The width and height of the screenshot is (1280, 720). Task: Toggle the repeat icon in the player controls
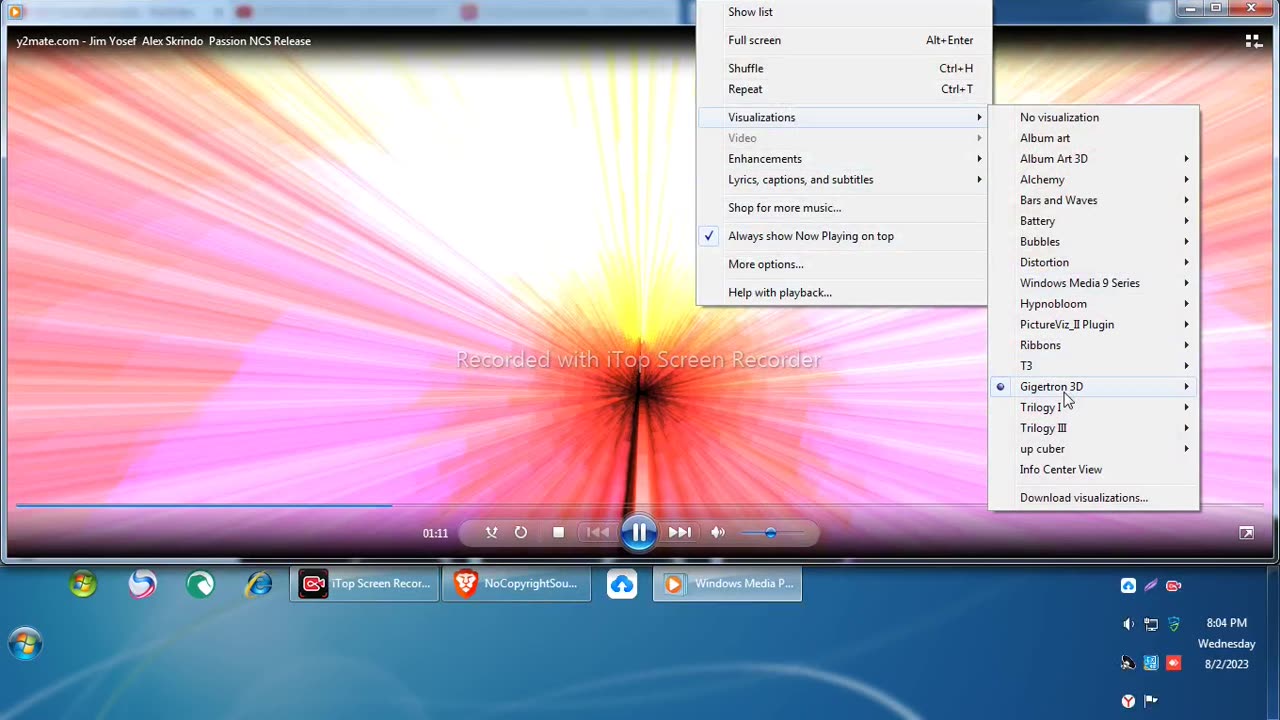tap(521, 533)
